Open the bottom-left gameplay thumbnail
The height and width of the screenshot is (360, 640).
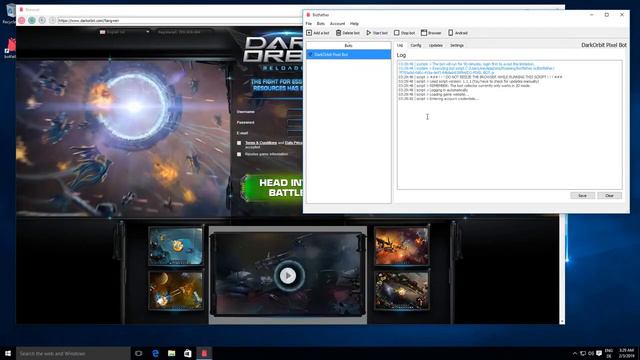pyautogui.click(x=176, y=291)
